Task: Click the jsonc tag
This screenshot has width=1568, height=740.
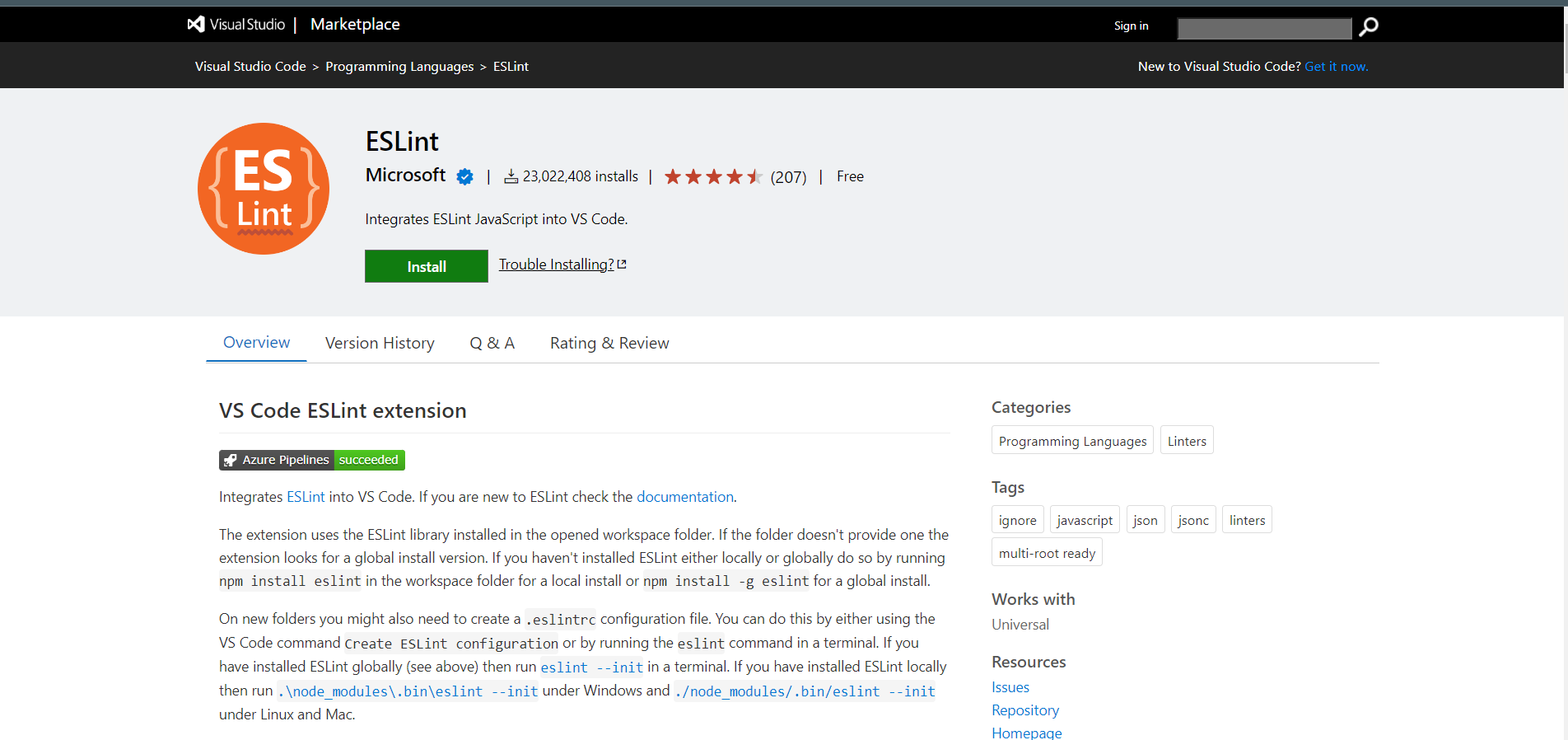Action: click(1193, 520)
